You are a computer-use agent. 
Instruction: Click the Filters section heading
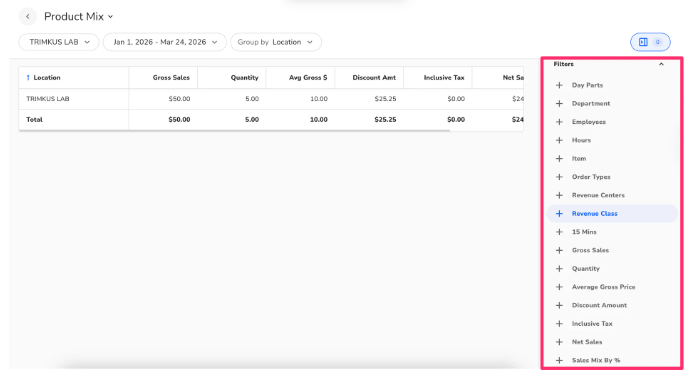click(x=563, y=64)
